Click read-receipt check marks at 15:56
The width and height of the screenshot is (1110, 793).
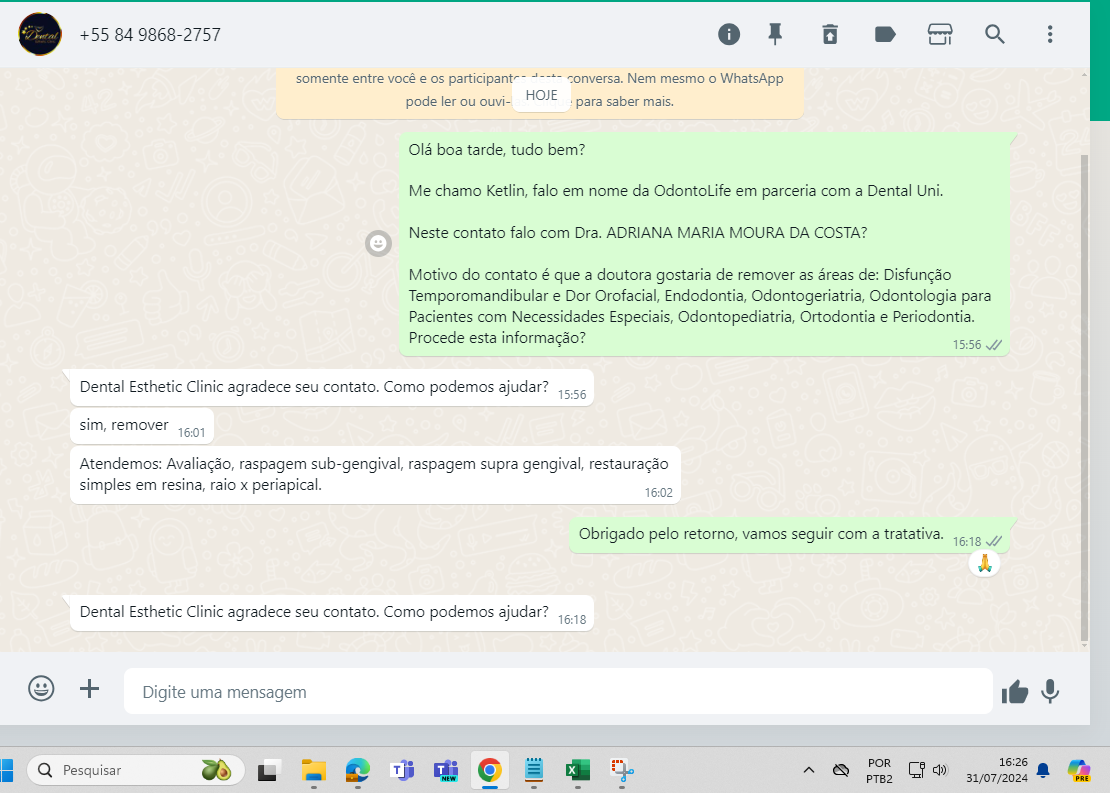[x=994, y=345]
